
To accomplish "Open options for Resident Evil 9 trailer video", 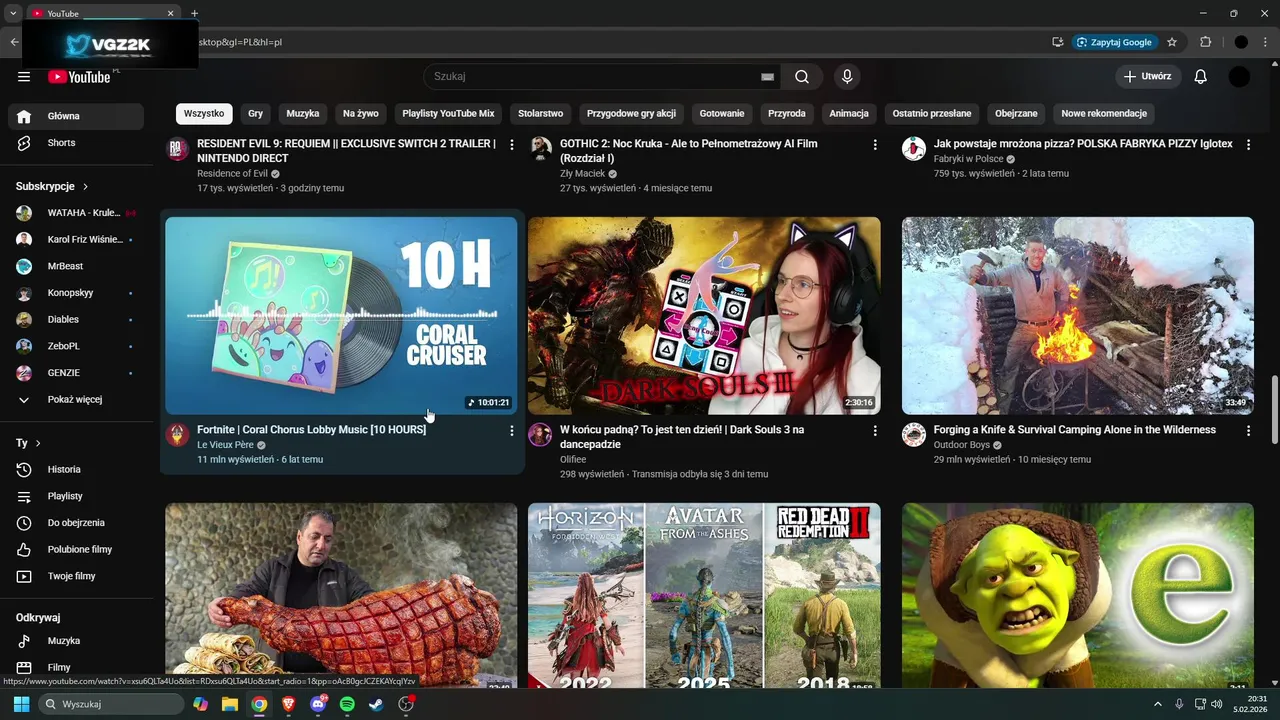I will [512, 145].
